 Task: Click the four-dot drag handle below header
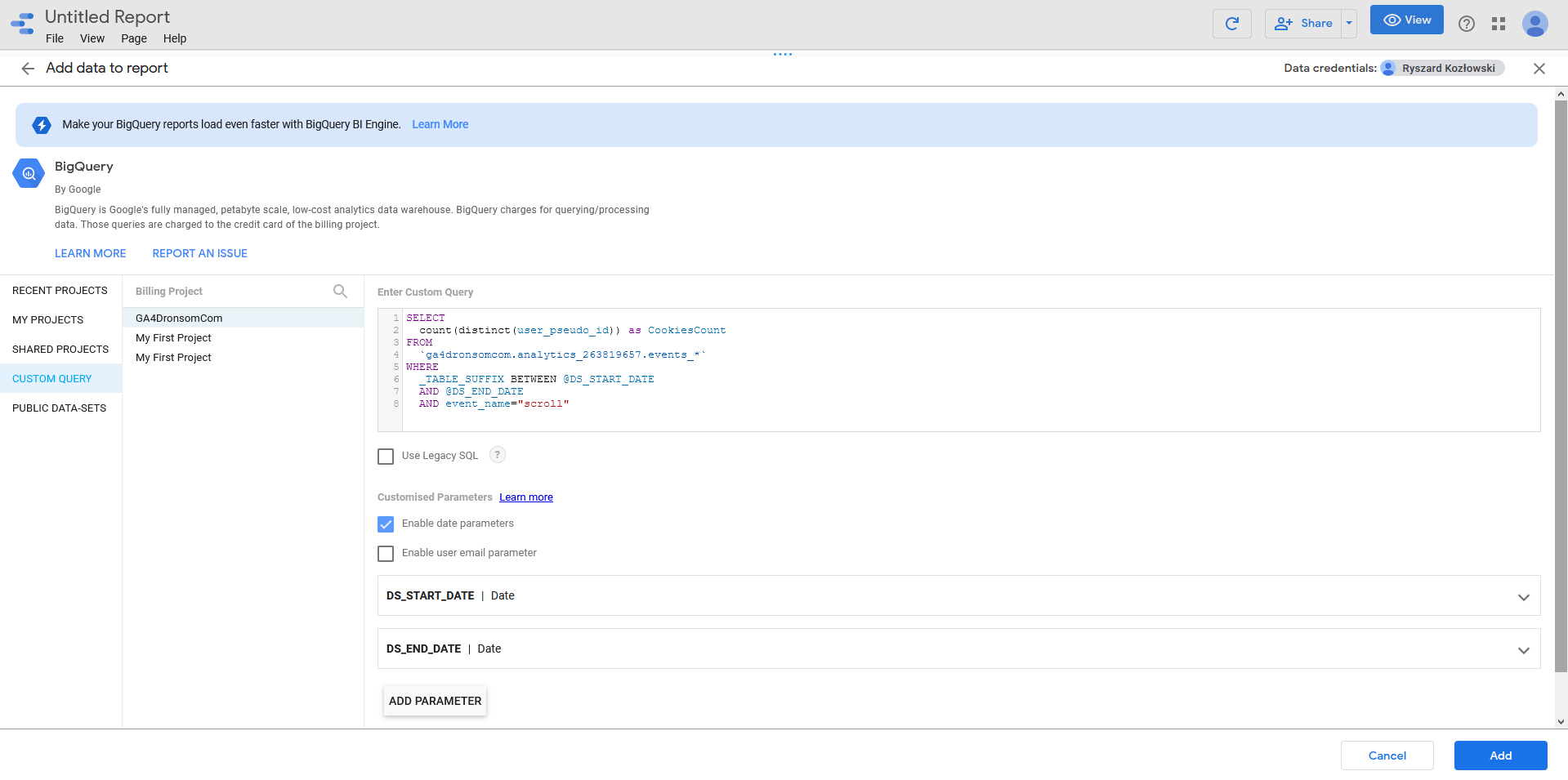point(783,55)
